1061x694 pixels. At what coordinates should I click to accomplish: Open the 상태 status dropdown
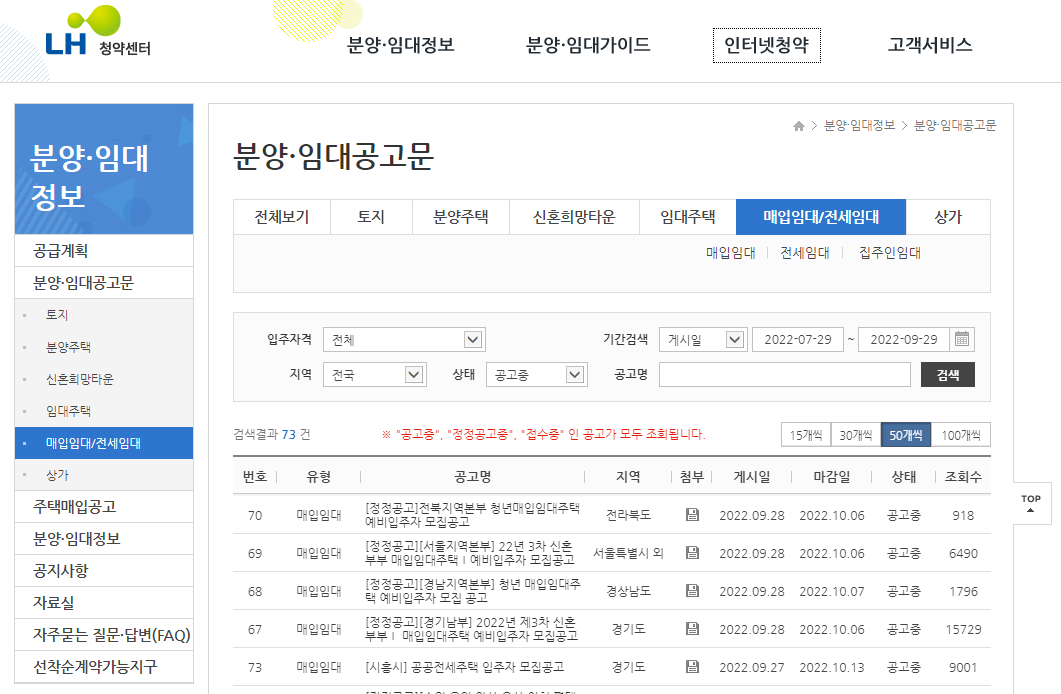tap(536, 374)
